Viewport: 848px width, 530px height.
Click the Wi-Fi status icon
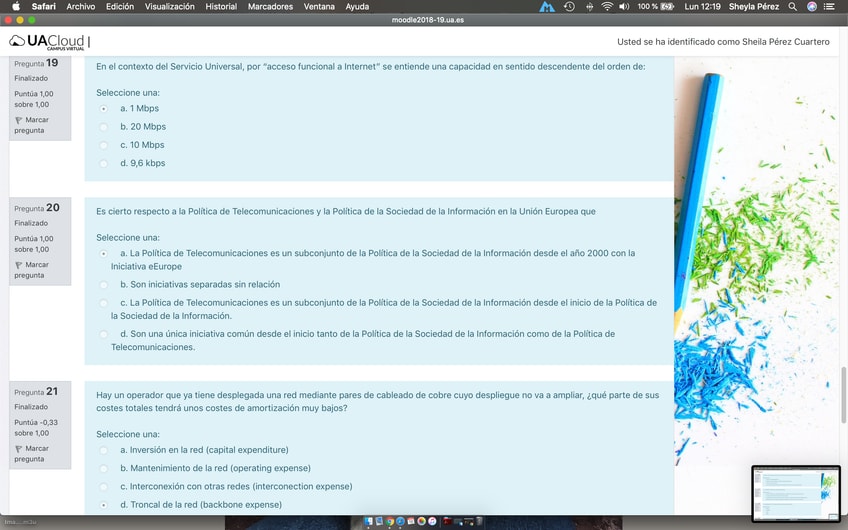point(607,6)
